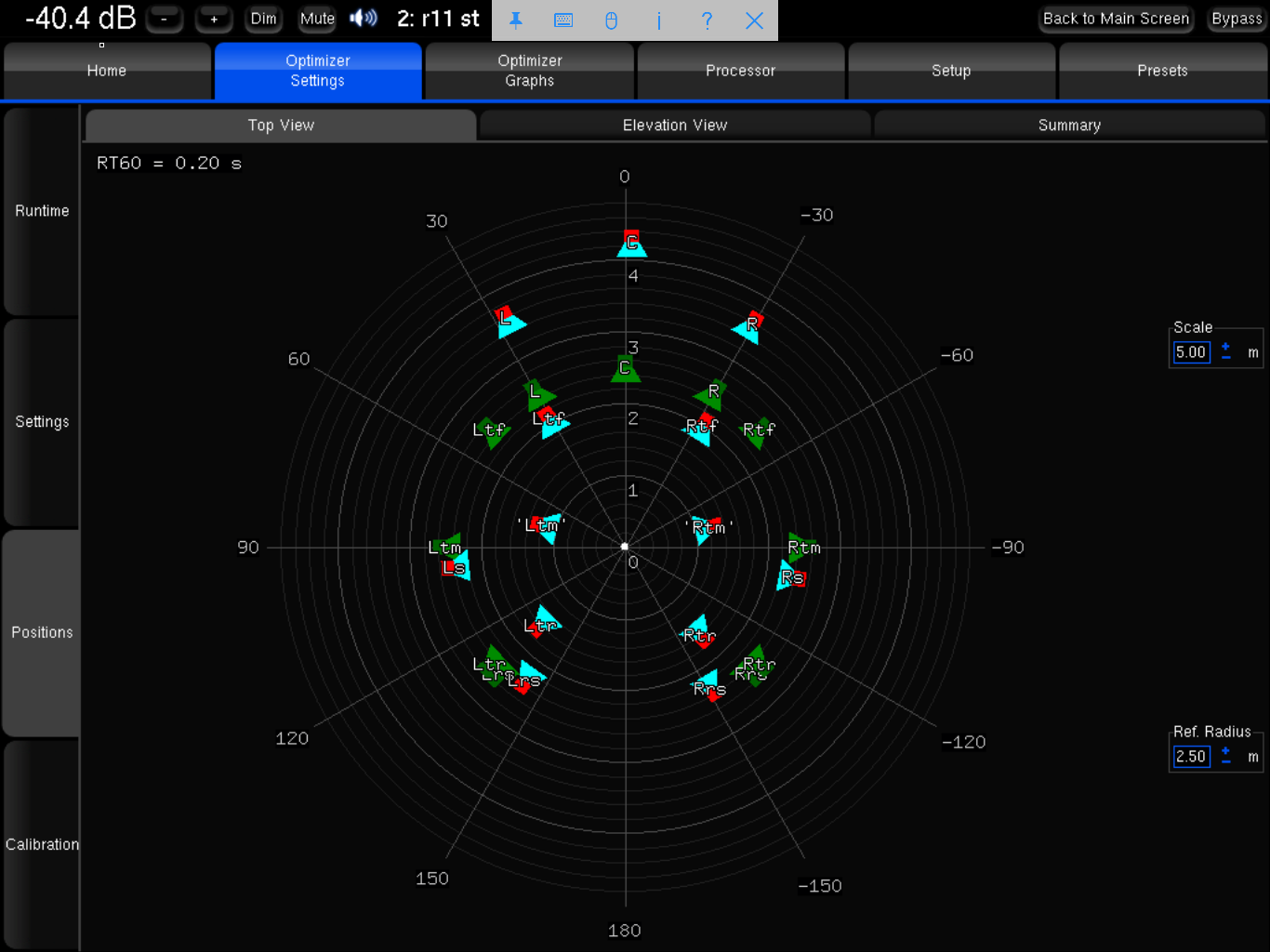The image size is (1270, 952).
Task: Click the pin icon in the top toolbar
Action: coord(516,20)
